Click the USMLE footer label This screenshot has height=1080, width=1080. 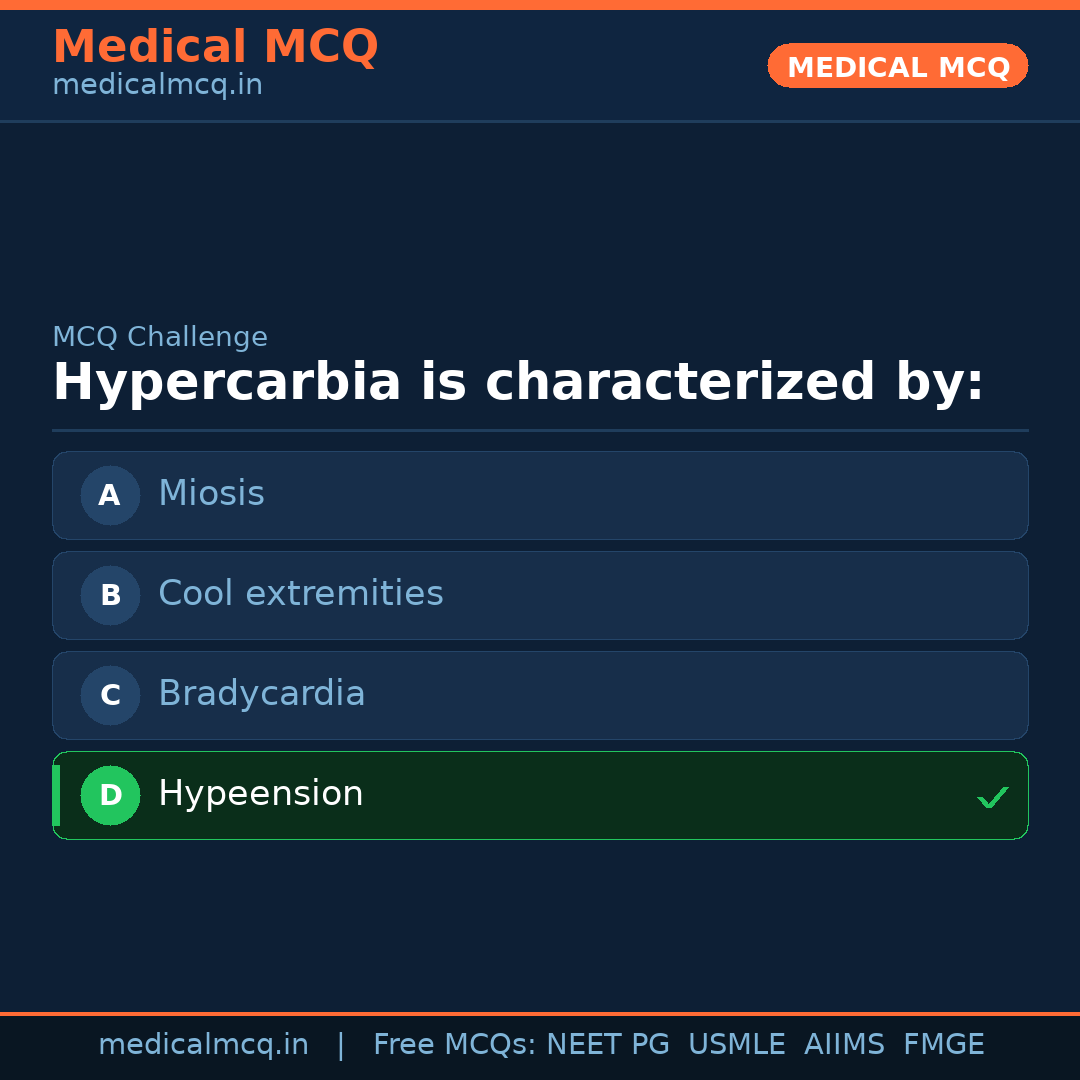[x=736, y=1045]
